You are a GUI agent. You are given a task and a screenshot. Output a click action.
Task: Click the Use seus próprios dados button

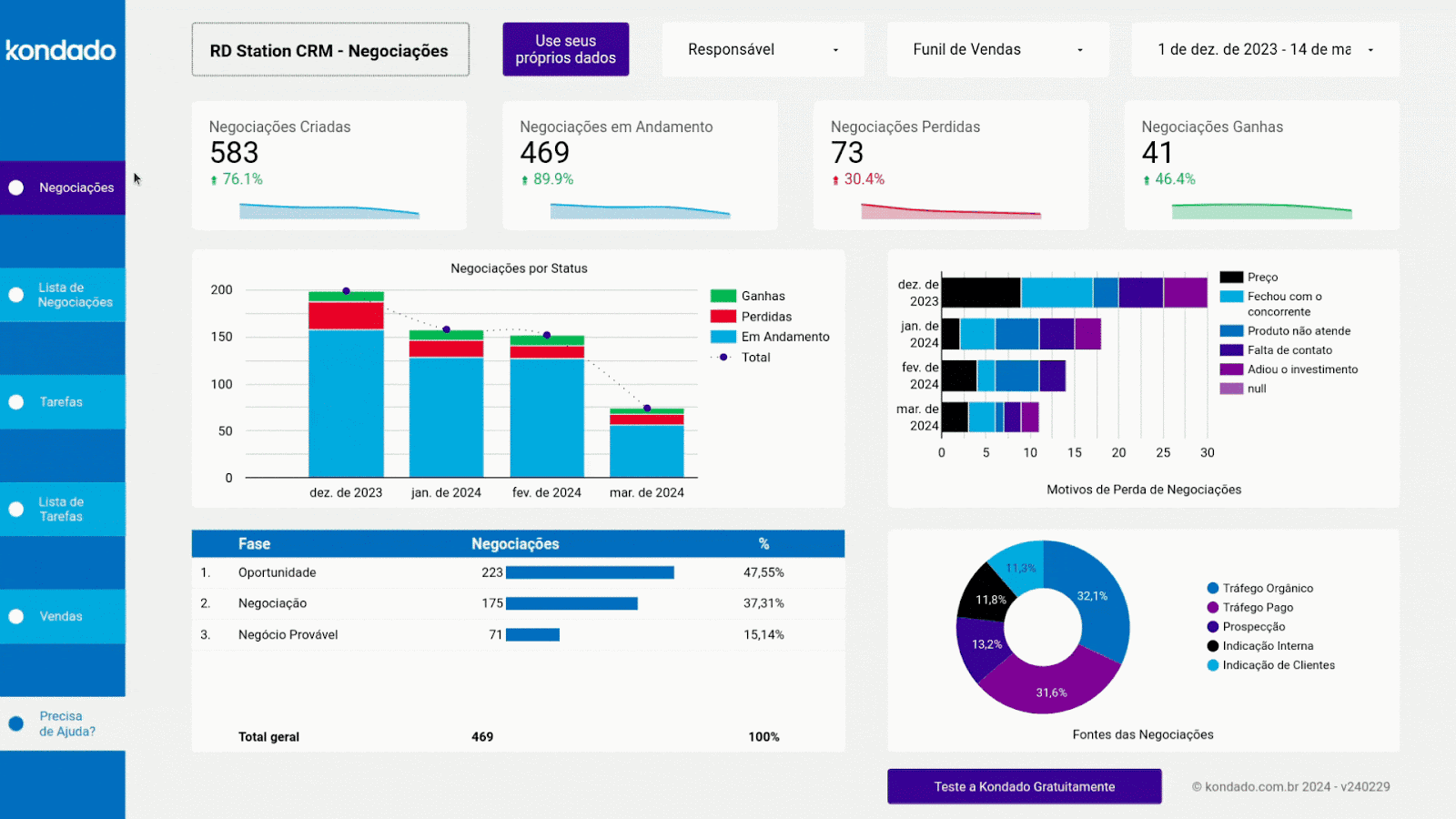click(565, 48)
